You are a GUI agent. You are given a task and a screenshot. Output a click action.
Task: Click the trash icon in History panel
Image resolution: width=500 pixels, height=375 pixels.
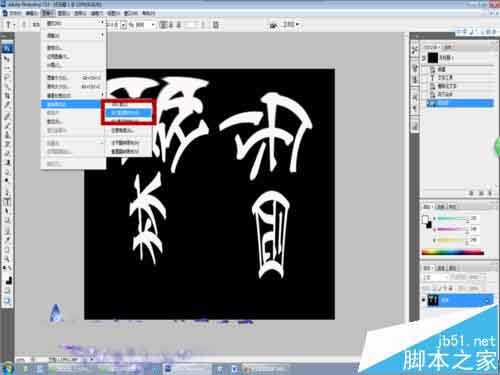coord(489,193)
